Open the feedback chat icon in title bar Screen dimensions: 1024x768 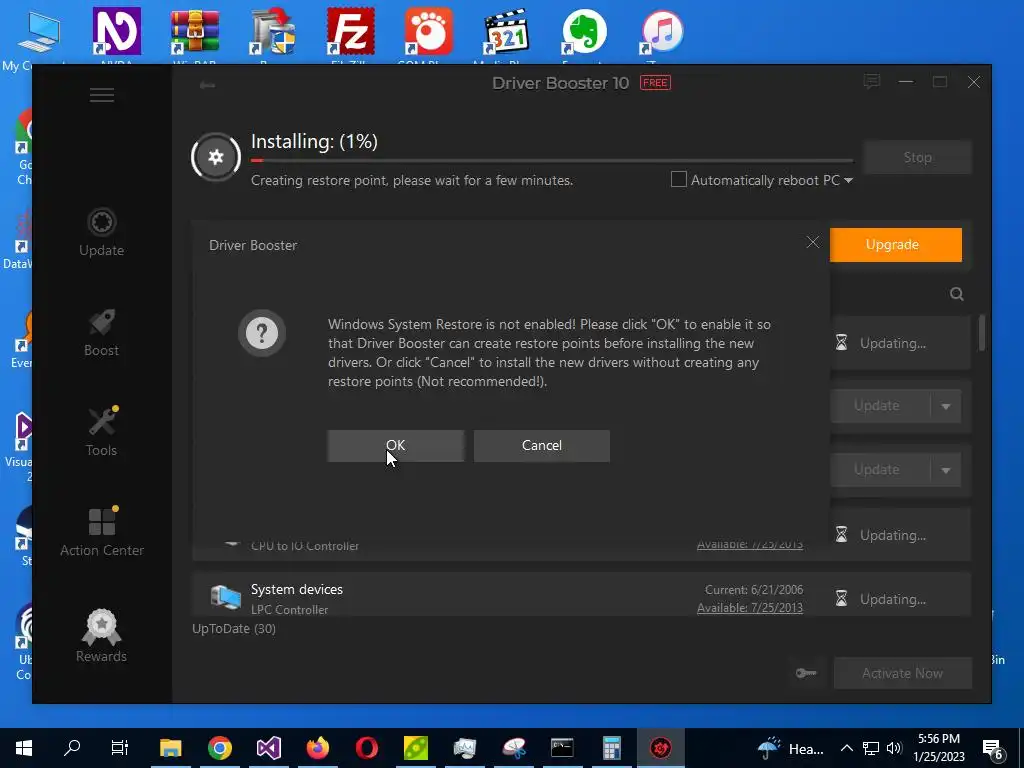pyautogui.click(x=872, y=82)
